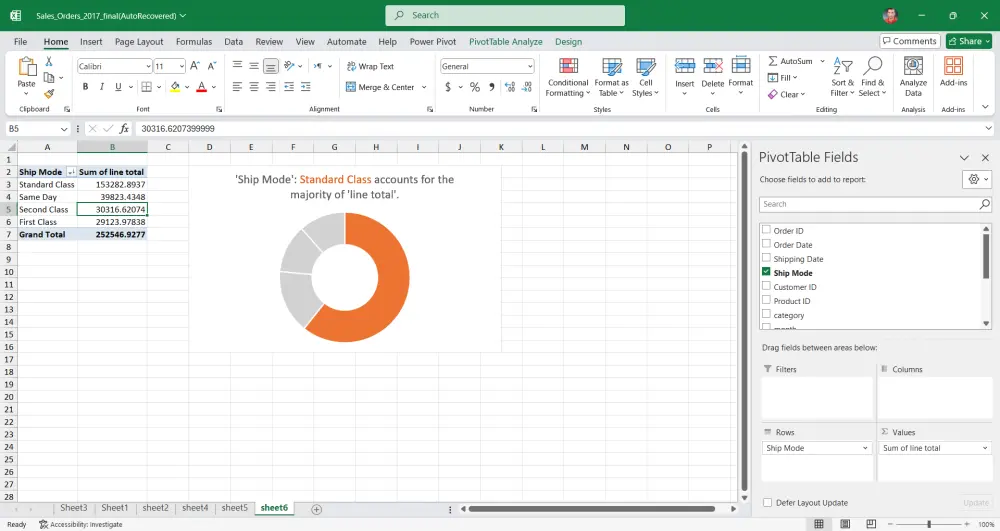Switch to Page Layout view in the status bar
This screenshot has height=531, width=1000.
click(845, 524)
